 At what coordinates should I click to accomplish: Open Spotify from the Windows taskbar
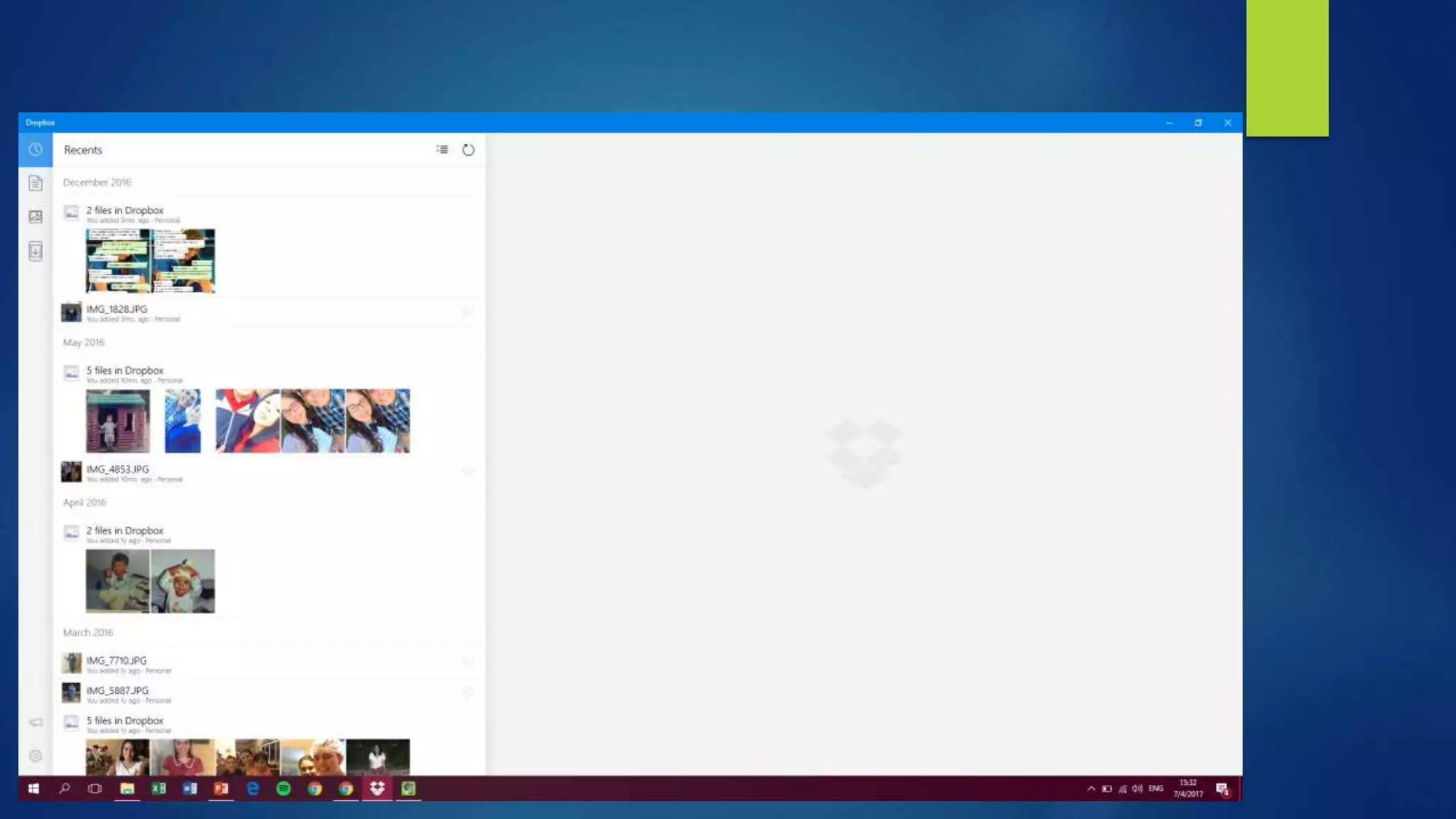pyautogui.click(x=283, y=788)
